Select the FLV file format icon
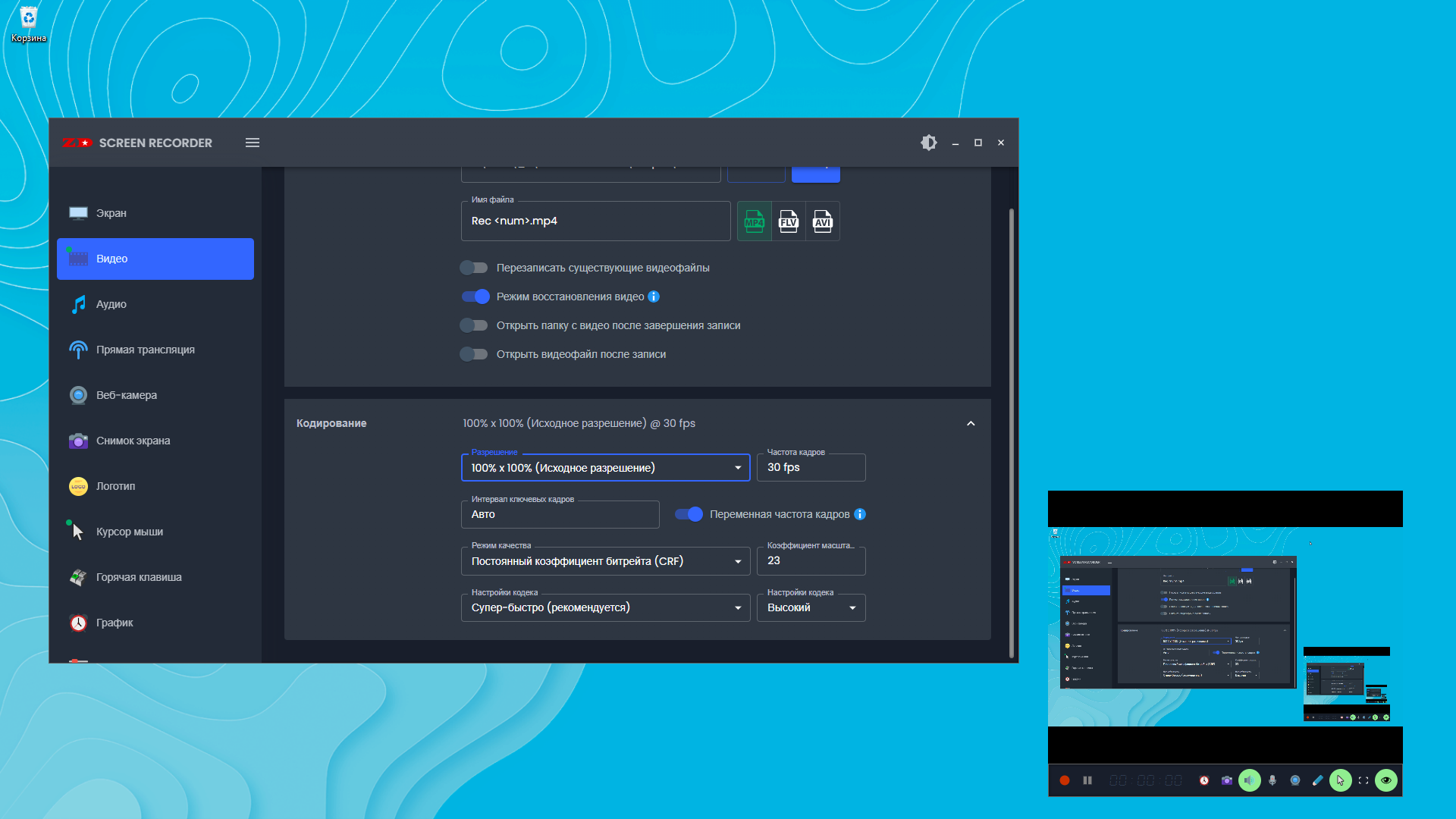This screenshot has width=1456, height=819. point(789,221)
